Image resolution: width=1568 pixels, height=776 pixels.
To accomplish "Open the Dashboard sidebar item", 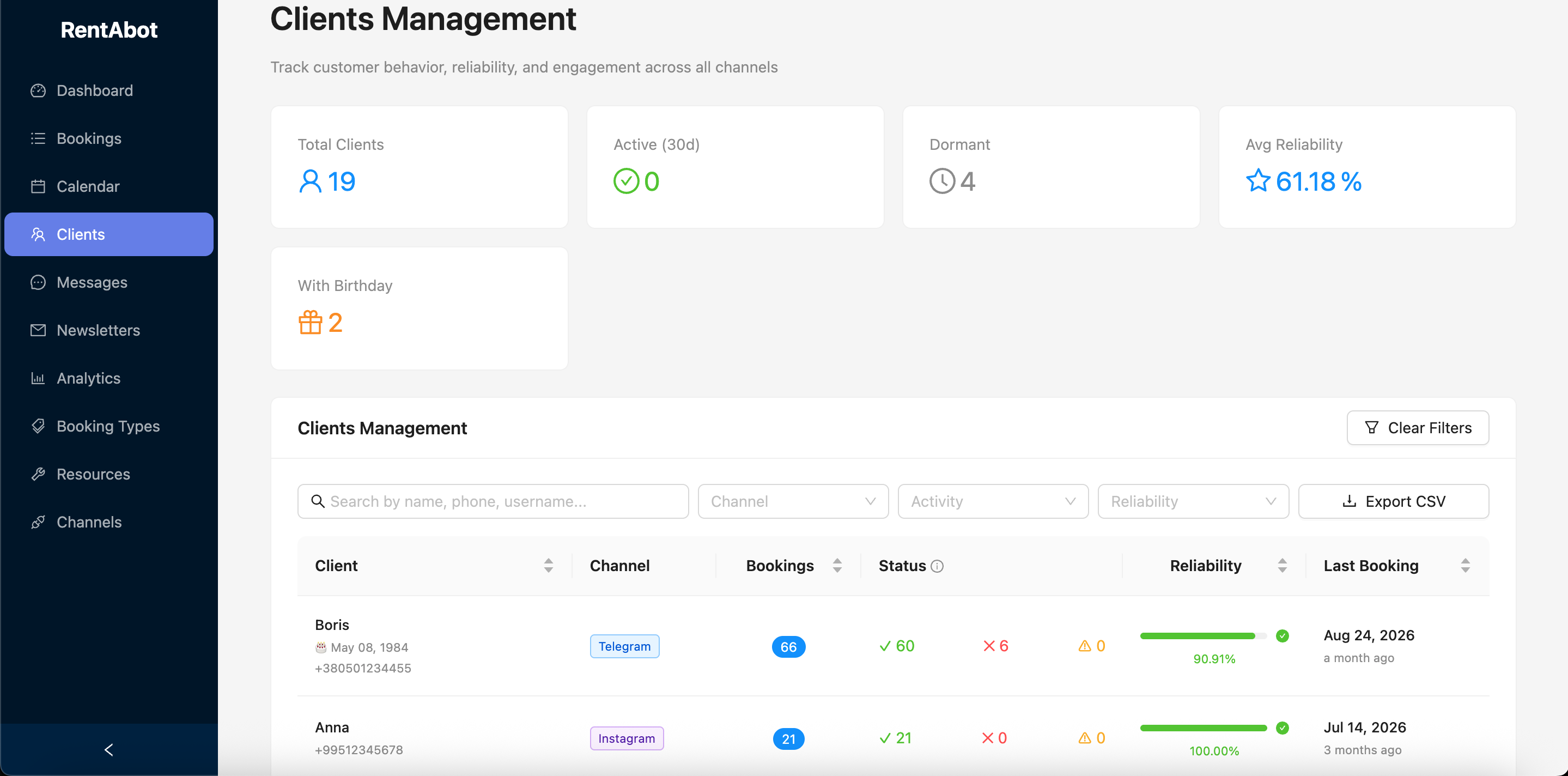I will pyautogui.click(x=109, y=90).
